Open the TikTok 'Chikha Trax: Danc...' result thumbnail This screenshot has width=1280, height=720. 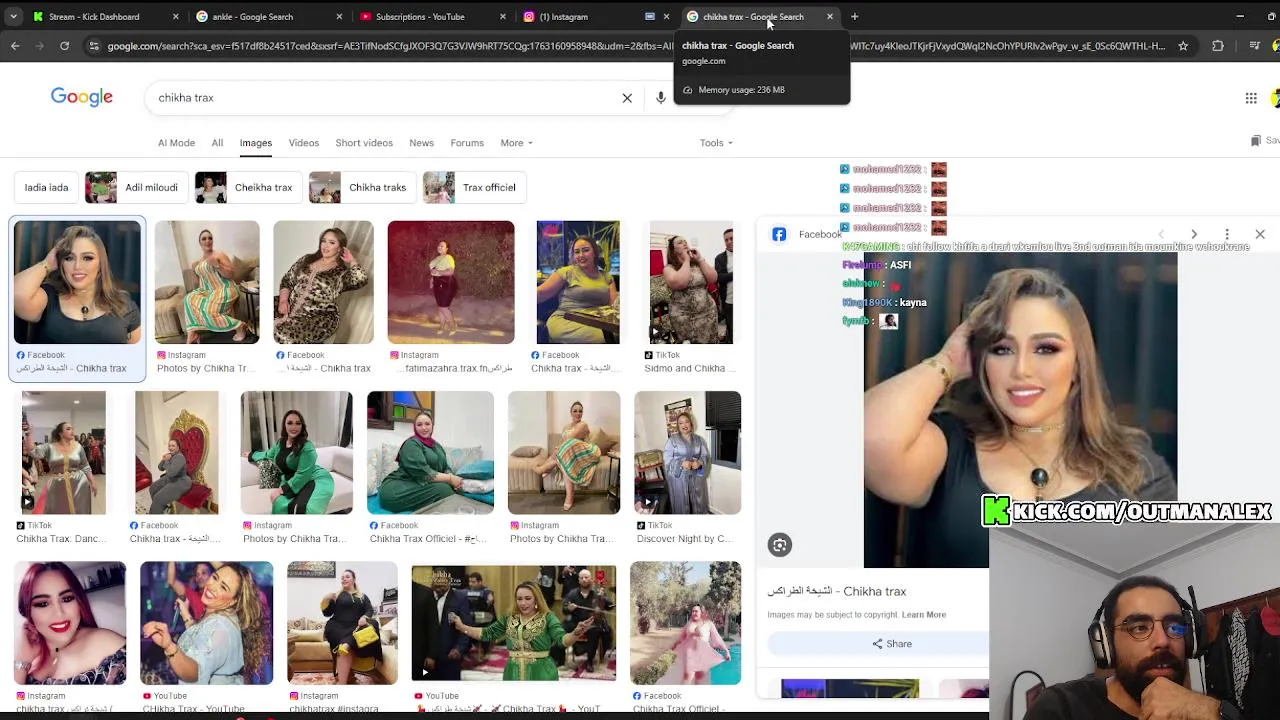pos(64,452)
